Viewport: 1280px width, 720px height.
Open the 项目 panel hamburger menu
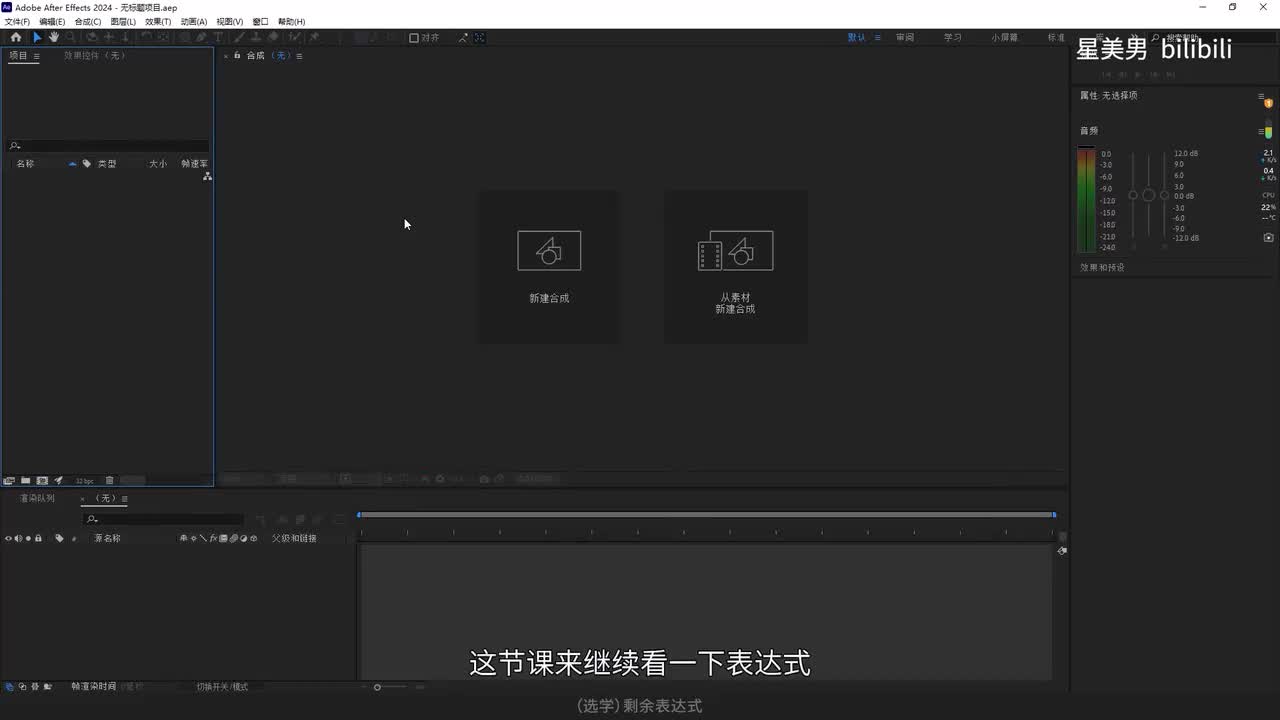pyautogui.click(x=37, y=56)
